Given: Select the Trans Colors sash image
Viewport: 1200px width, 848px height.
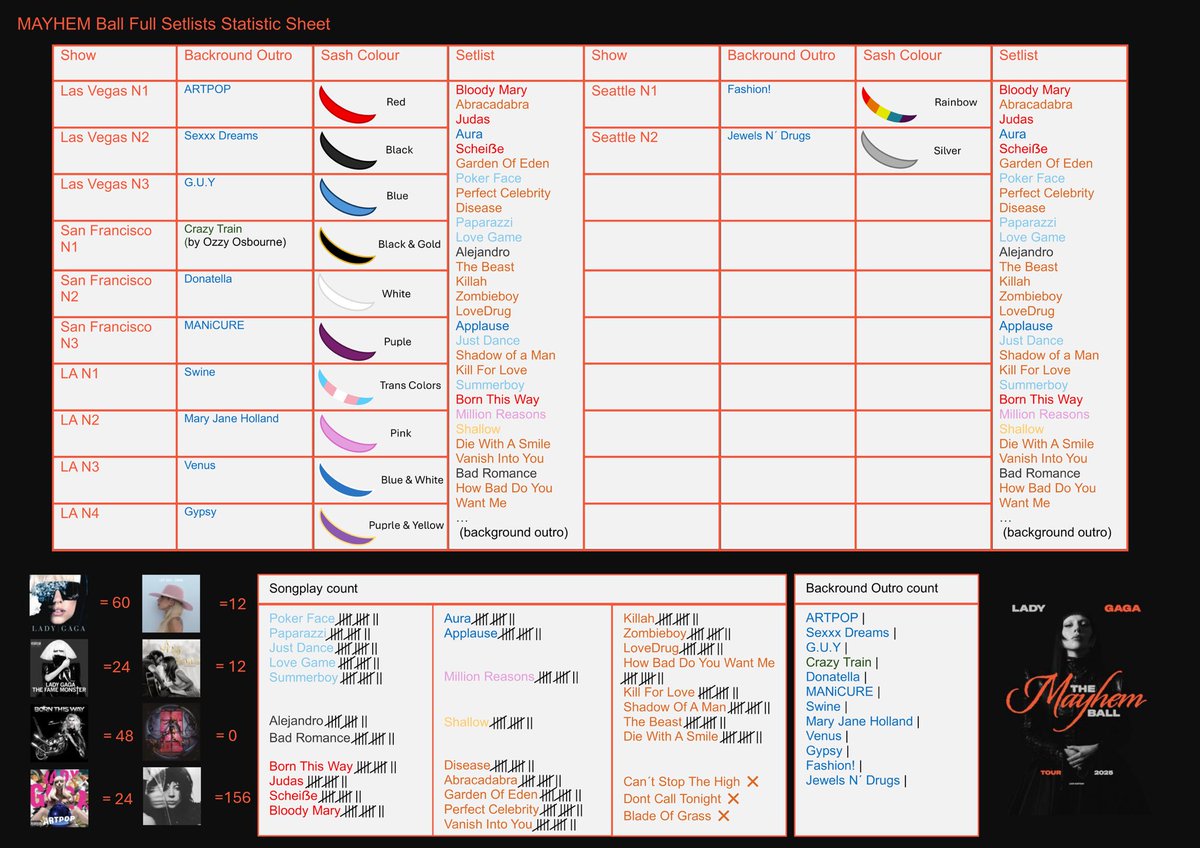Looking at the screenshot, I should click(347, 386).
